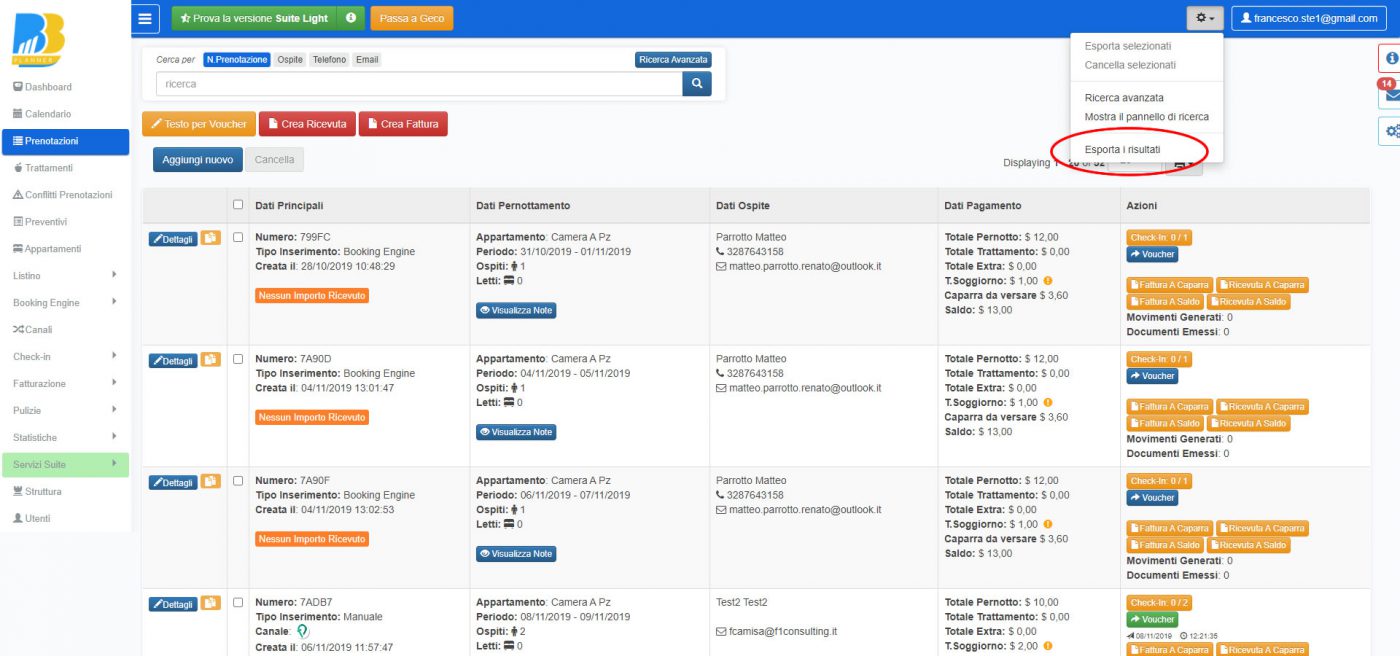Select the Email search filter
Screen dimensions: 1400x656
pos(367,60)
